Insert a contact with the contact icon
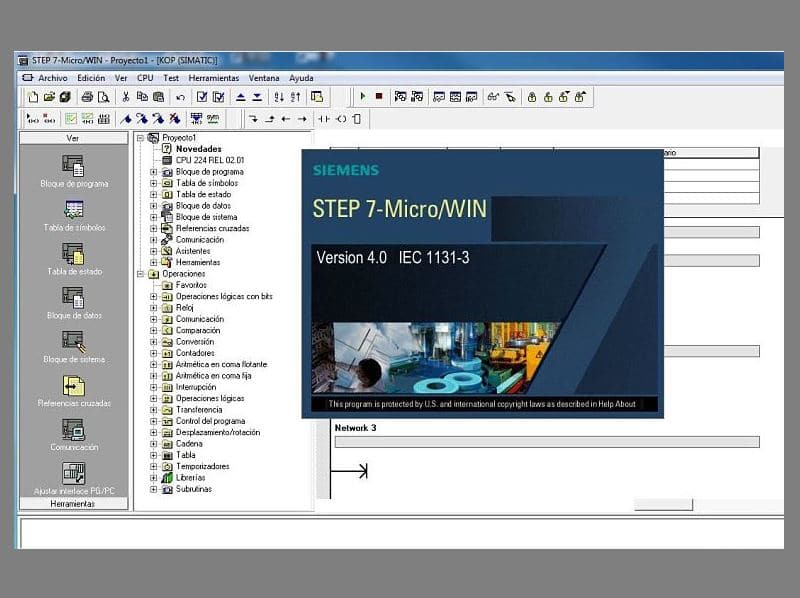 pos(324,119)
